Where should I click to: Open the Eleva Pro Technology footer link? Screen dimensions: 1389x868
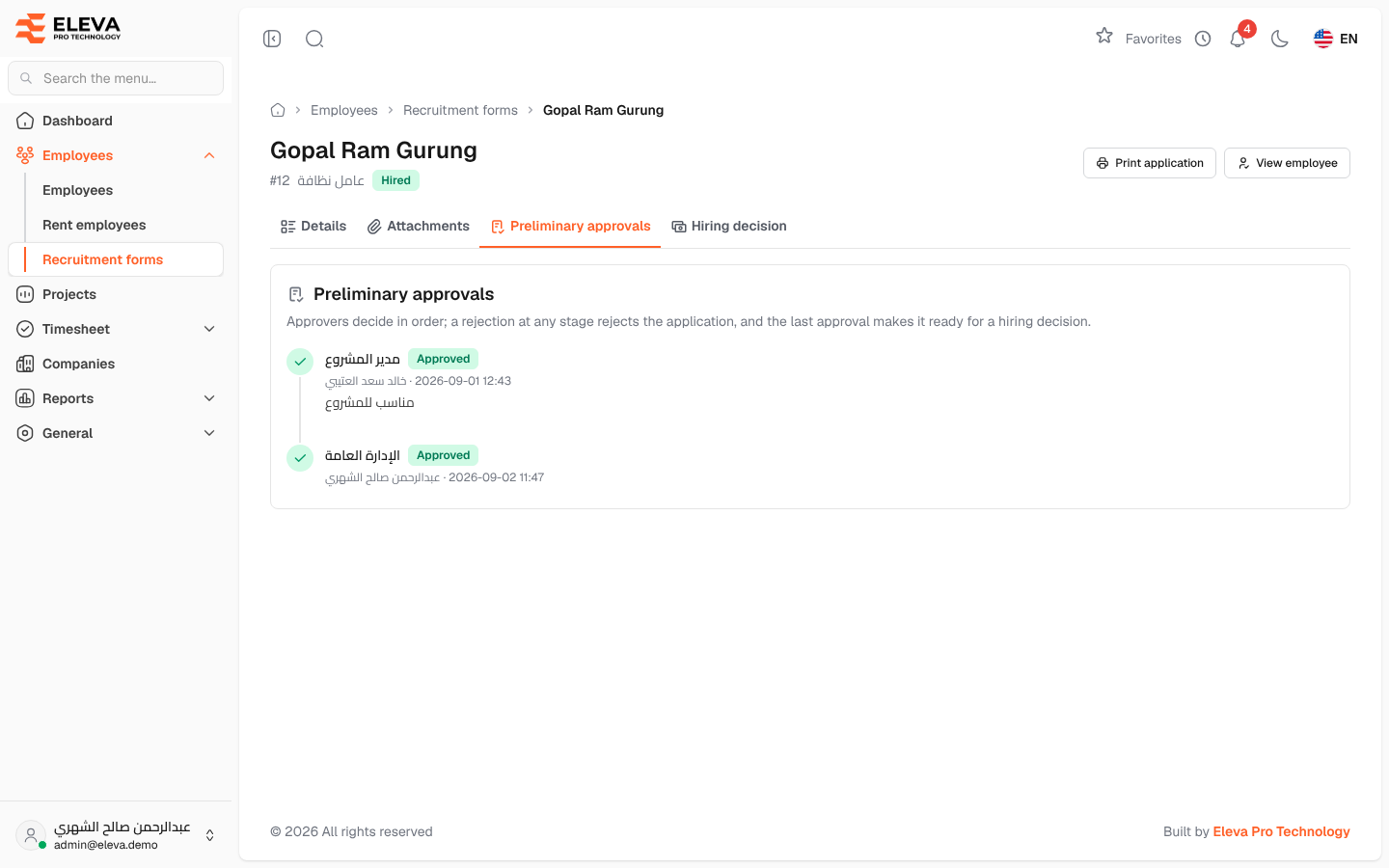coord(1281,831)
